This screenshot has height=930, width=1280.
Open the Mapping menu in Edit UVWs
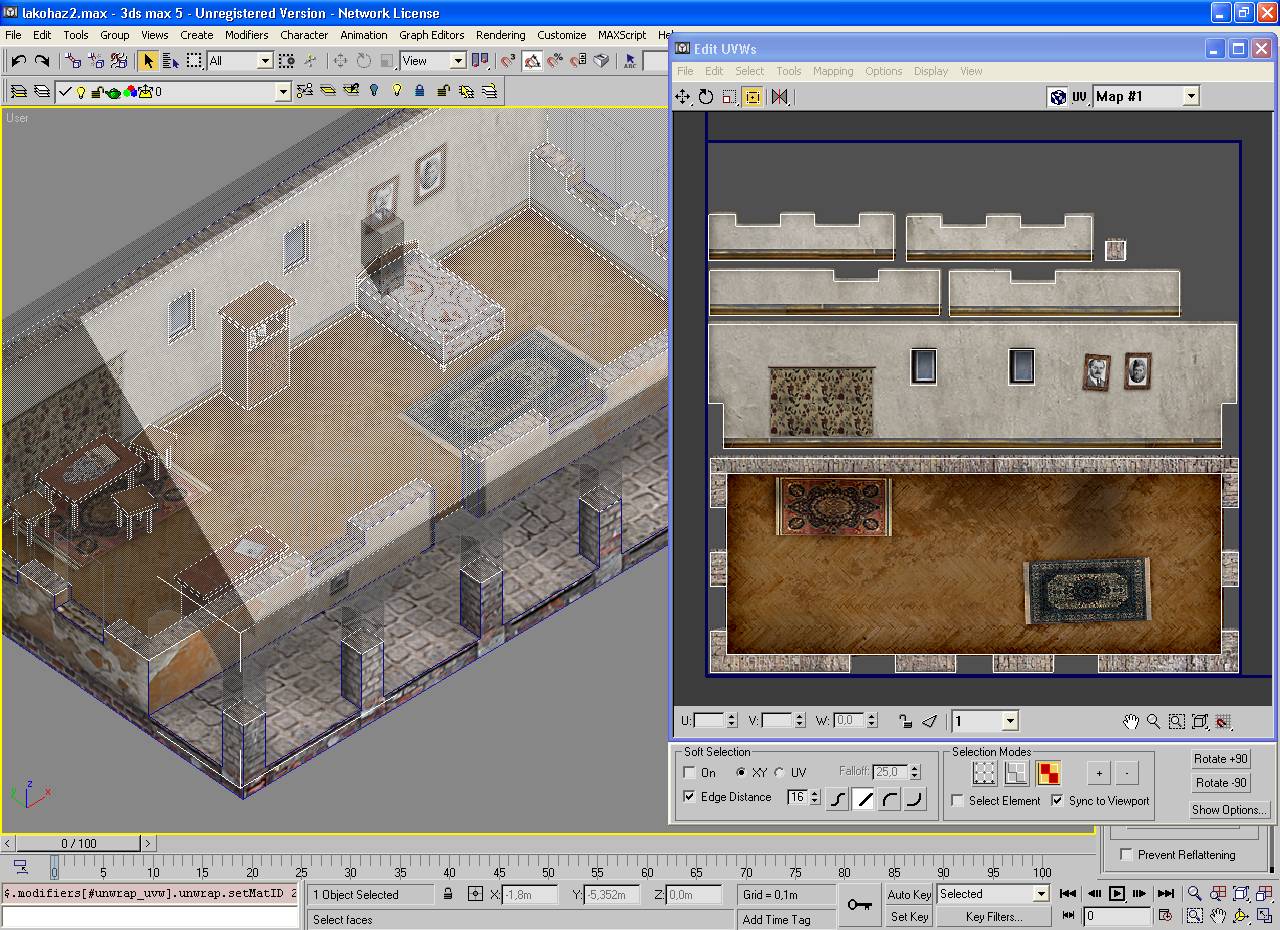coord(832,71)
